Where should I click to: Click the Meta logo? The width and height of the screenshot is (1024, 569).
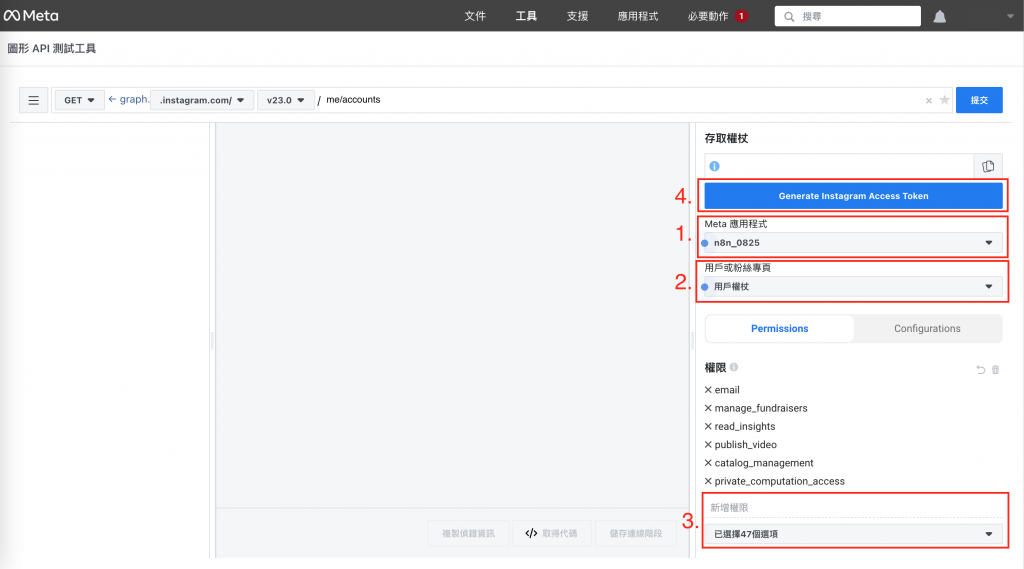click(31, 16)
